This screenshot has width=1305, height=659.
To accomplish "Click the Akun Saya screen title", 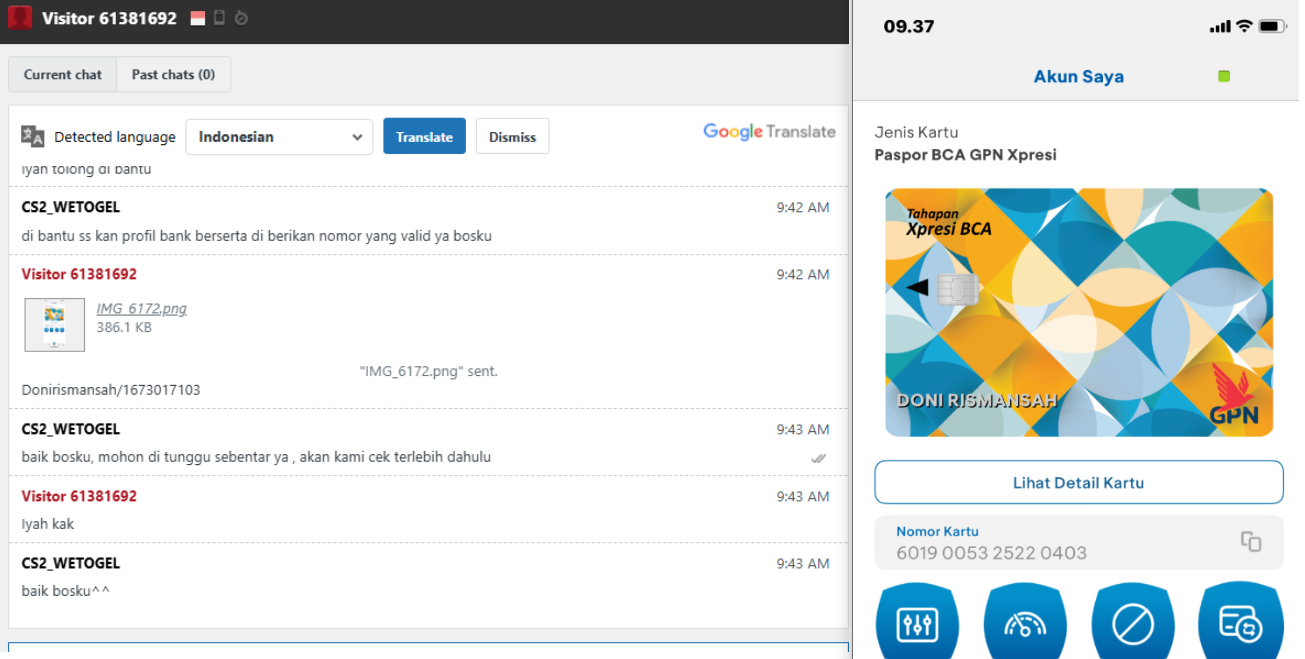I will [x=1078, y=76].
